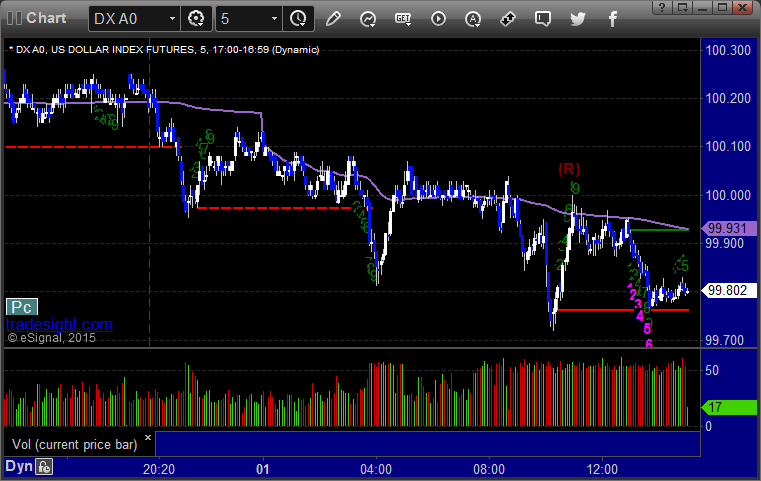
Task: Start bar replay play button
Action: click(x=438, y=19)
